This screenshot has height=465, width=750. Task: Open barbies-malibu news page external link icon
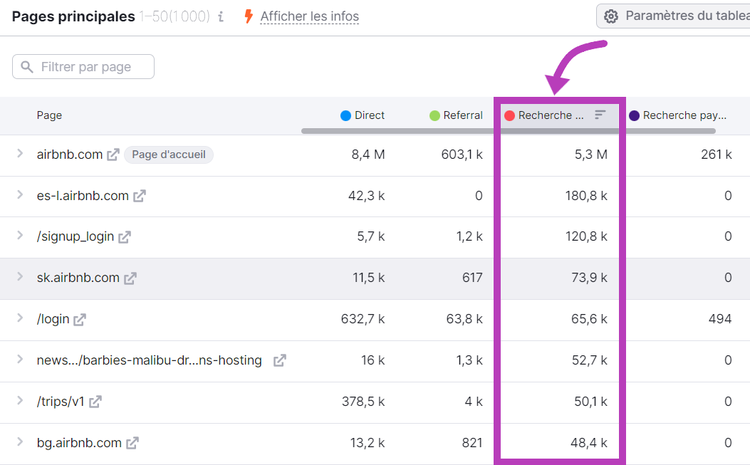(x=279, y=360)
